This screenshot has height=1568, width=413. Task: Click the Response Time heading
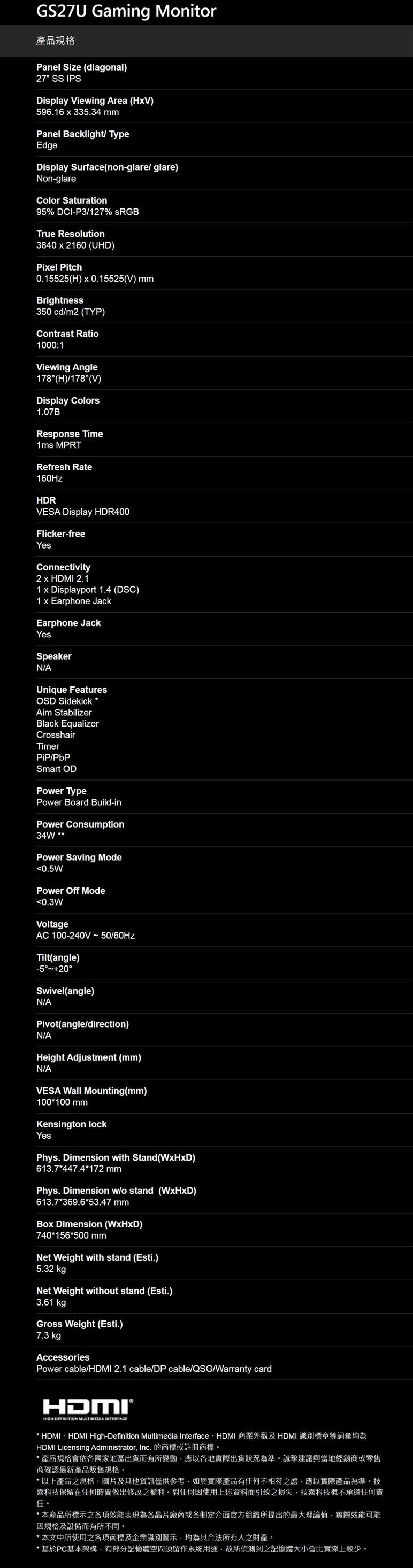[70, 434]
